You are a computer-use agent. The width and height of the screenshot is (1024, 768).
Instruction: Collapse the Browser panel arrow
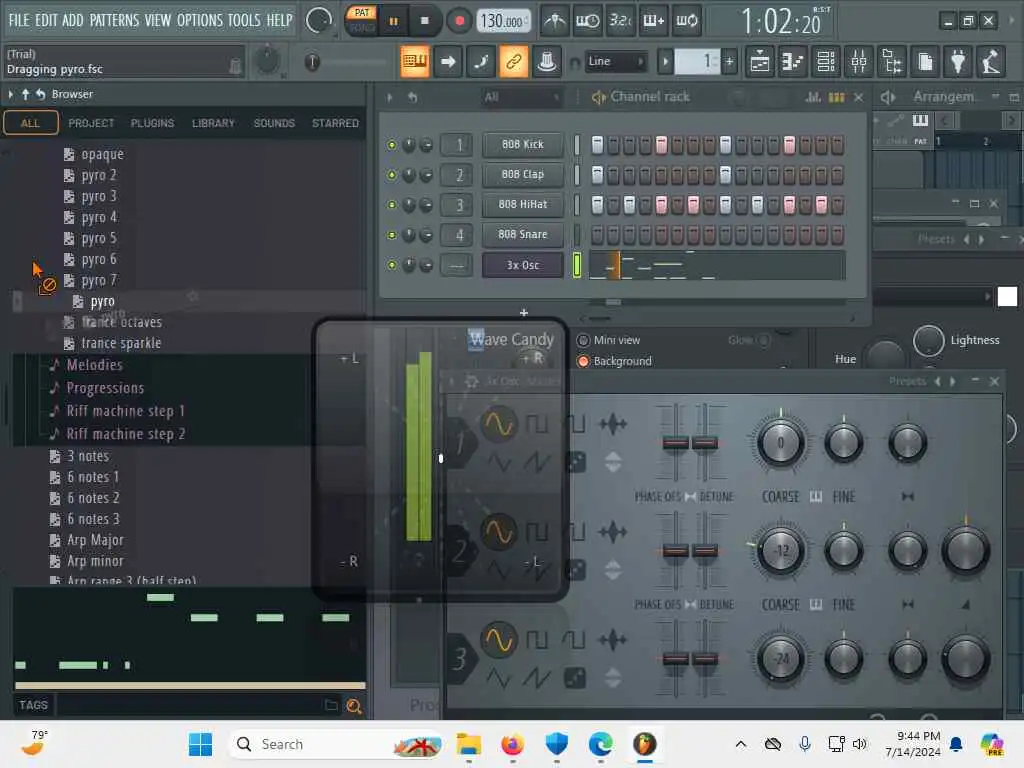tap(10, 95)
